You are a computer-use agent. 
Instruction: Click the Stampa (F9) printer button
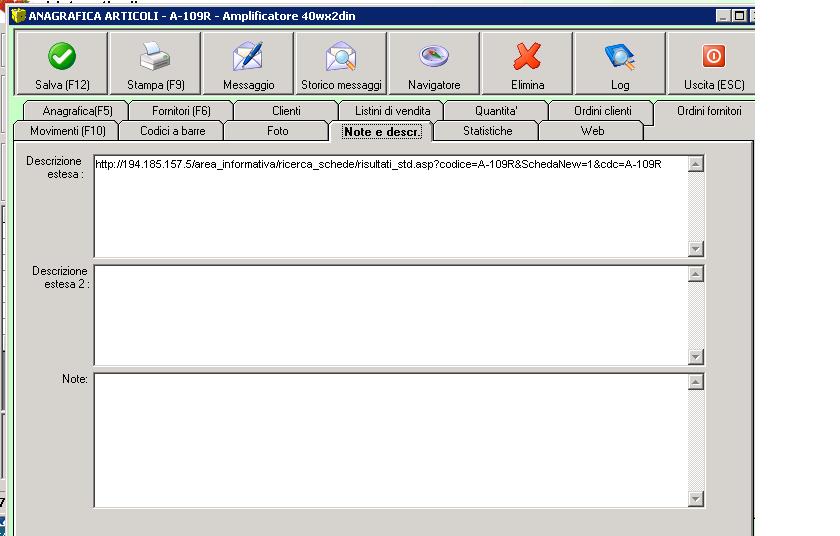pyautogui.click(x=155, y=63)
